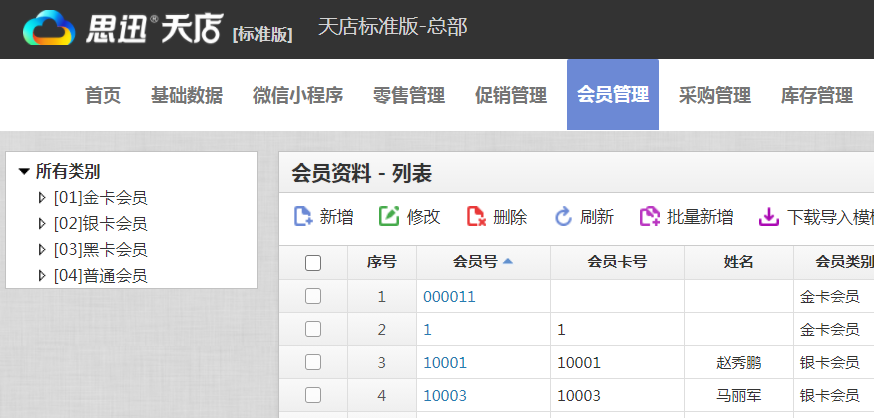Image resolution: width=874 pixels, height=418 pixels.
Task: Click the 新增 button label
Action: (x=336, y=216)
